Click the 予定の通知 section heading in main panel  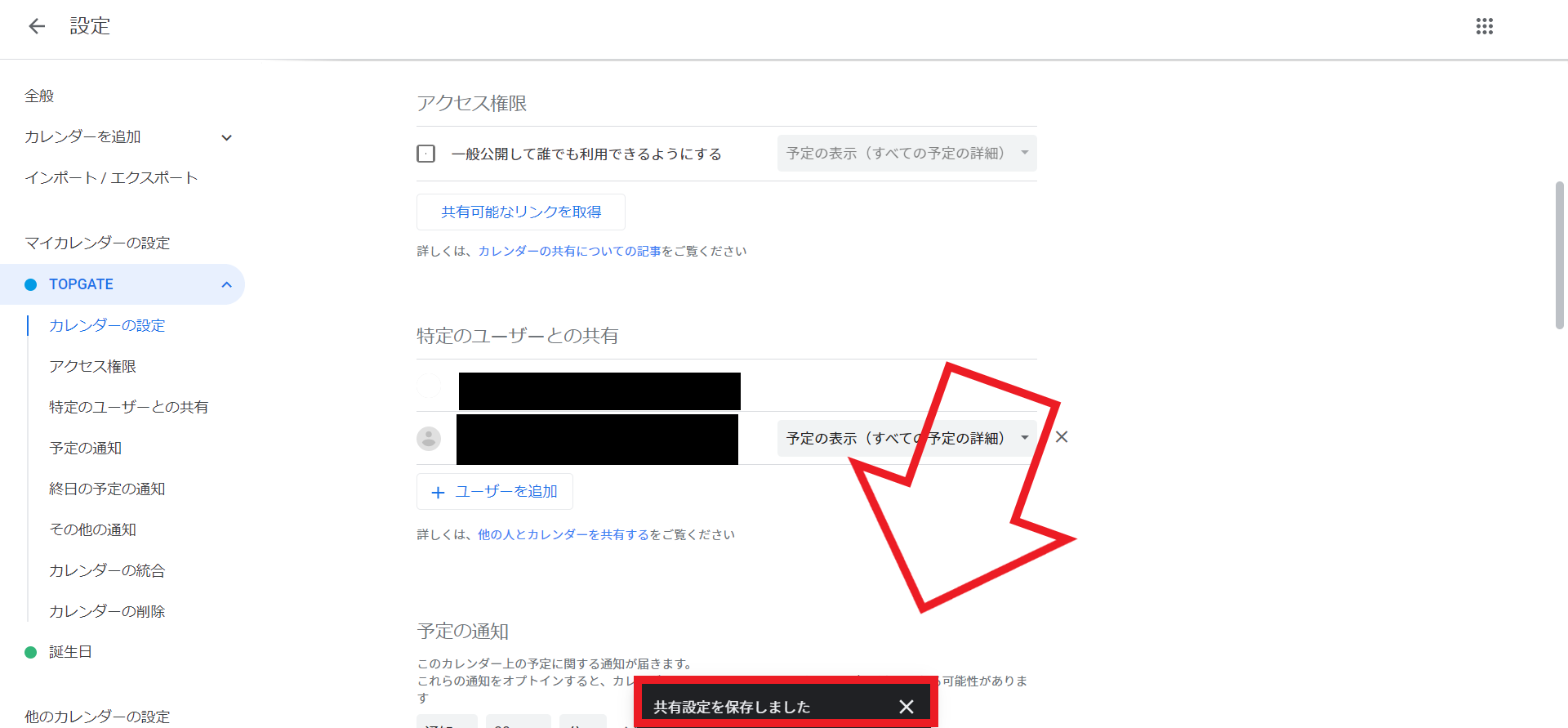463,631
